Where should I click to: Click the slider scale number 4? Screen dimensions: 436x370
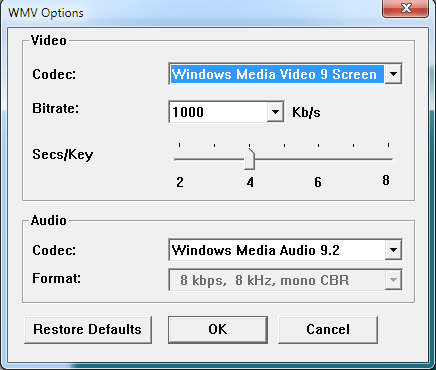pos(250,182)
